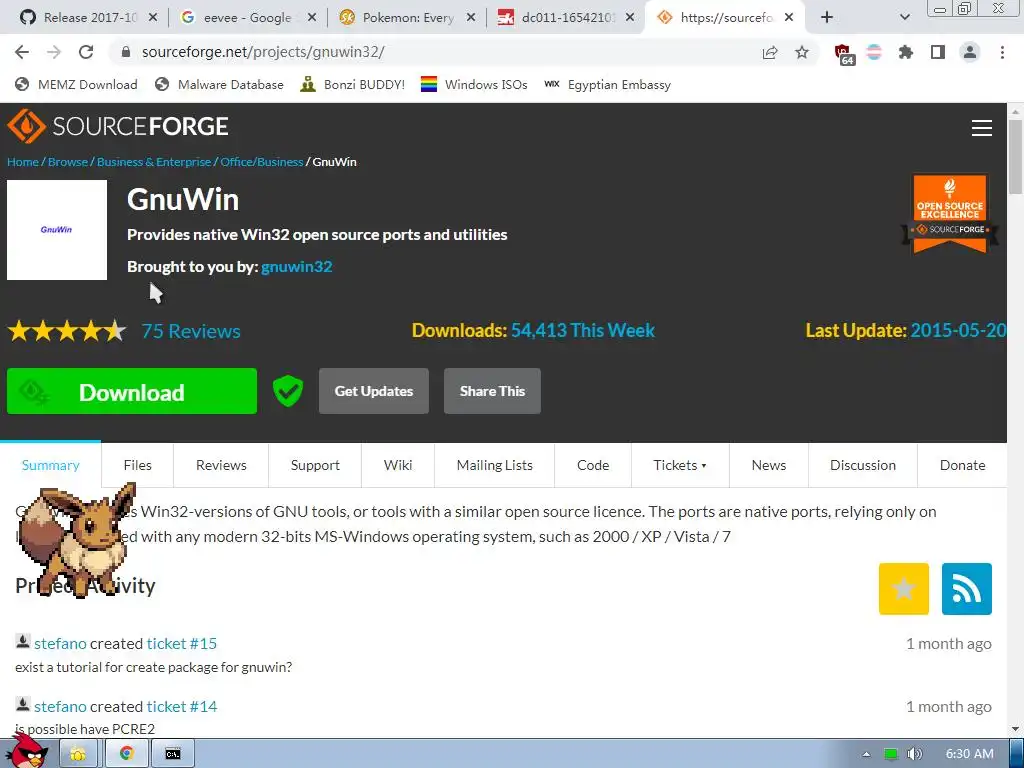
Task: Open Chrome's three-dot menu
Action: pos(1002,52)
